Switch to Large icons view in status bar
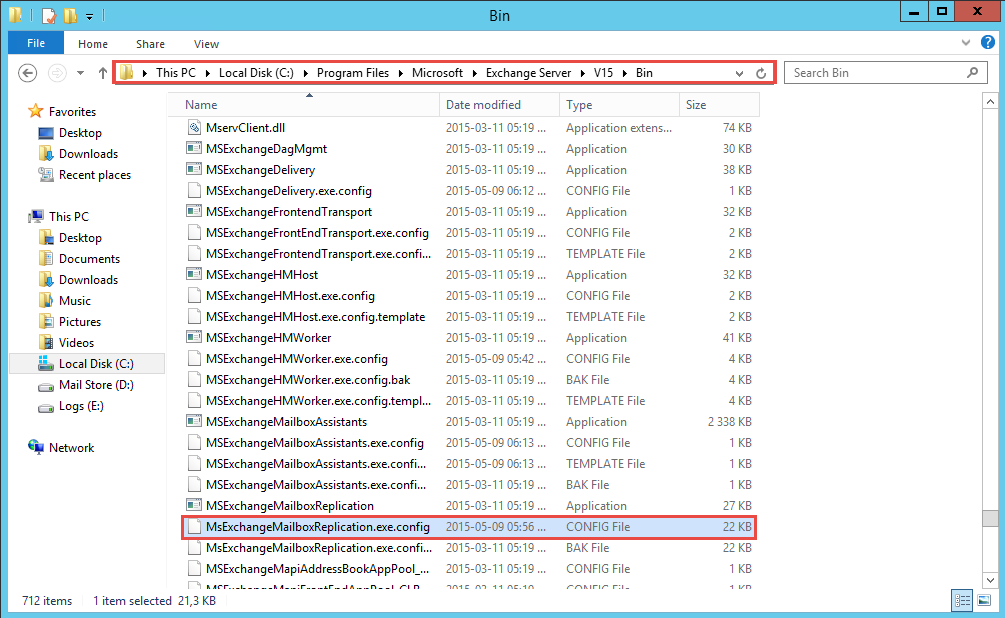 [984, 601]
